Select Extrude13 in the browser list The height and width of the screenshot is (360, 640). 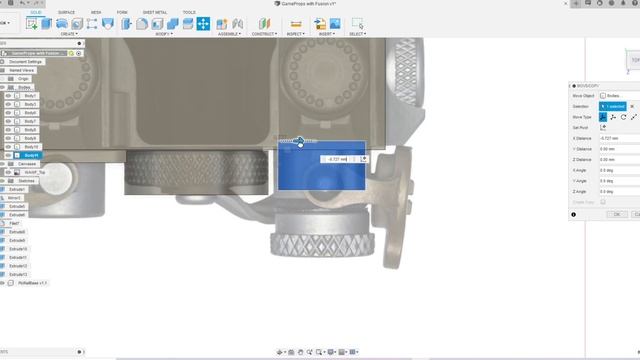[x=18, y=274]
